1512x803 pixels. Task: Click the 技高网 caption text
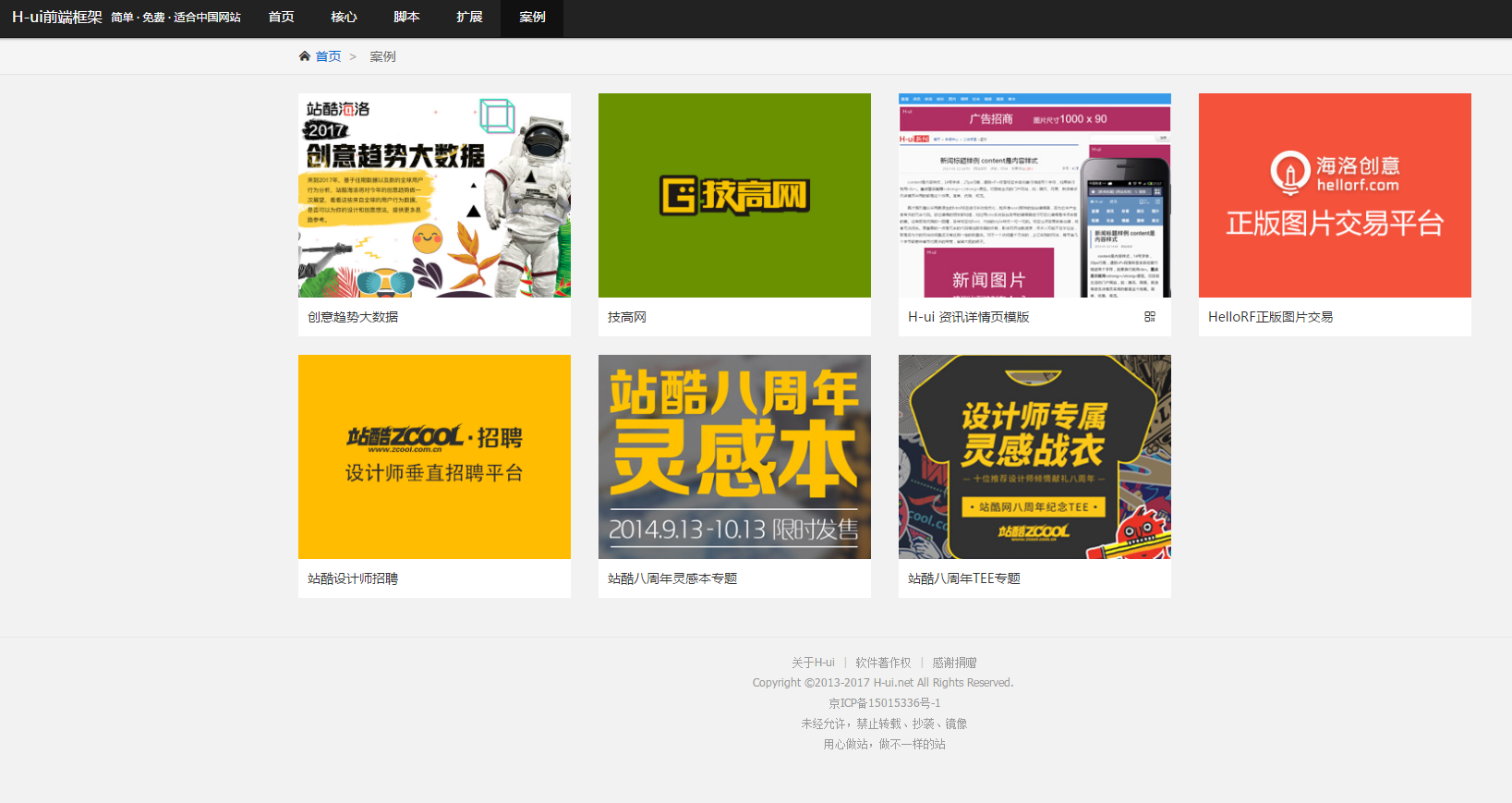627,317
